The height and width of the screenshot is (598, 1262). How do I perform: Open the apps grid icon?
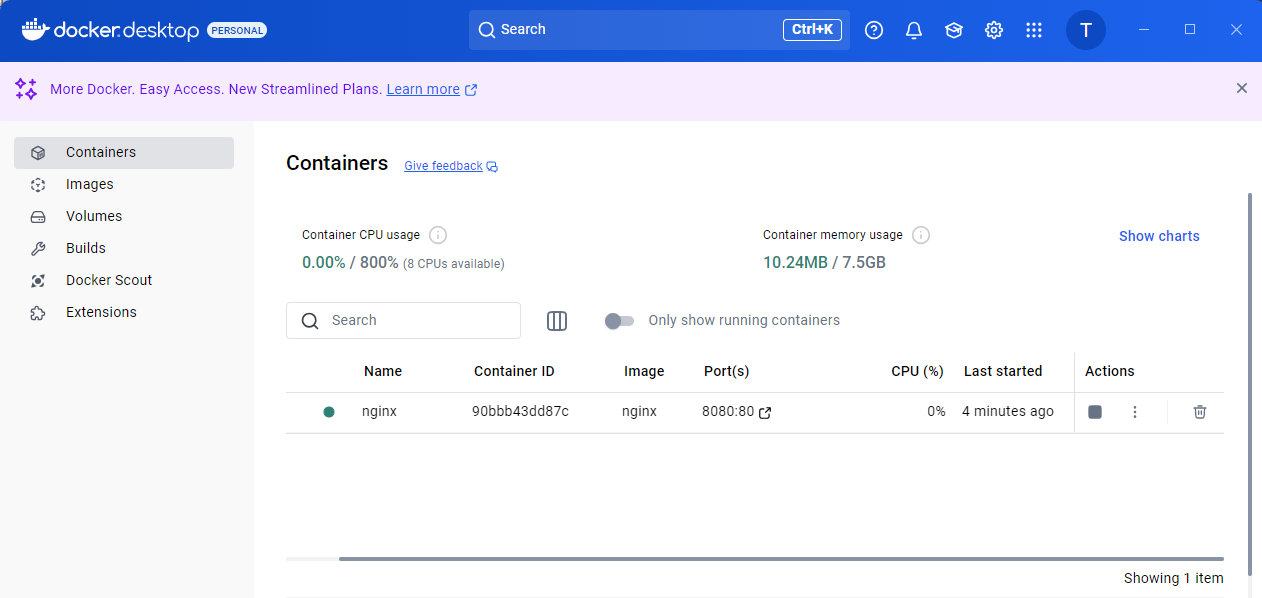point(1034,30)
